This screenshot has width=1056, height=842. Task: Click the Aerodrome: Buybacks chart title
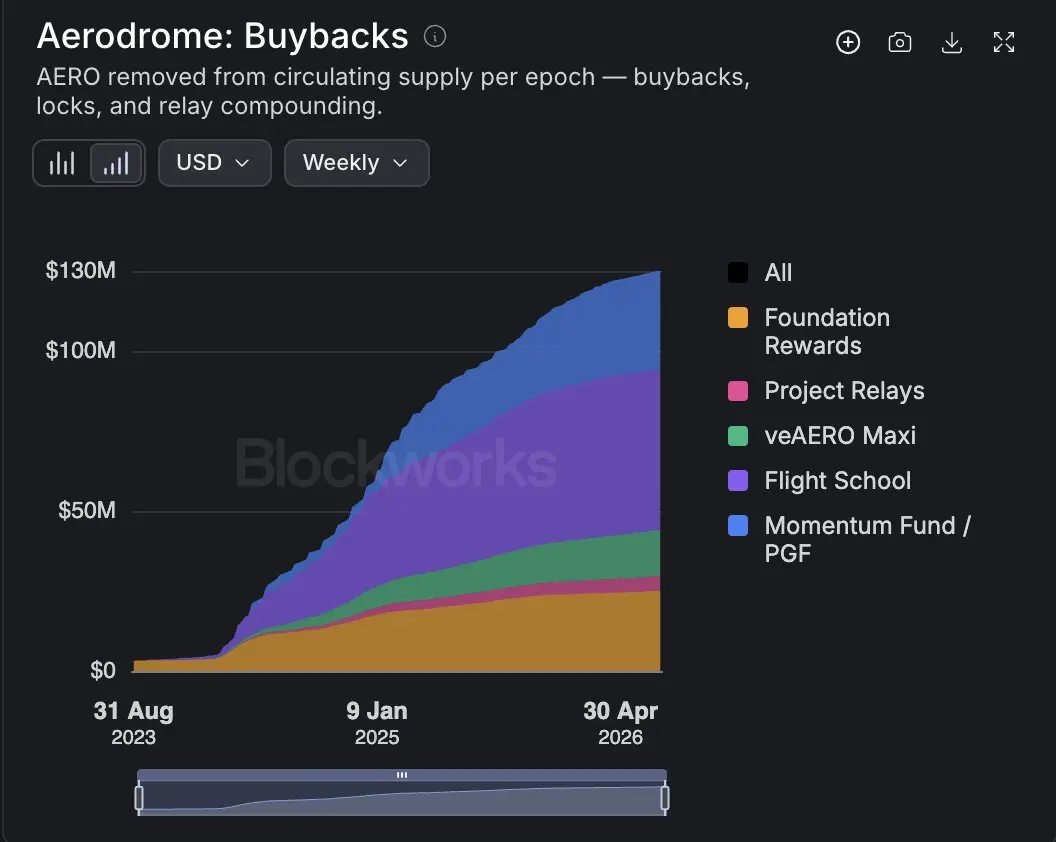(x=222, y=36)
